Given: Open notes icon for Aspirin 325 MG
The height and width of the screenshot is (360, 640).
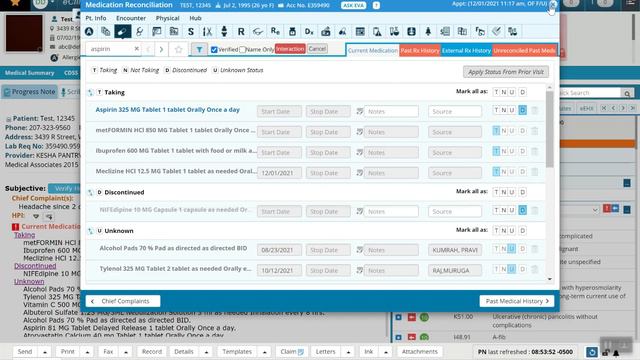Looking at the screenshot, I should click(360, 111).
